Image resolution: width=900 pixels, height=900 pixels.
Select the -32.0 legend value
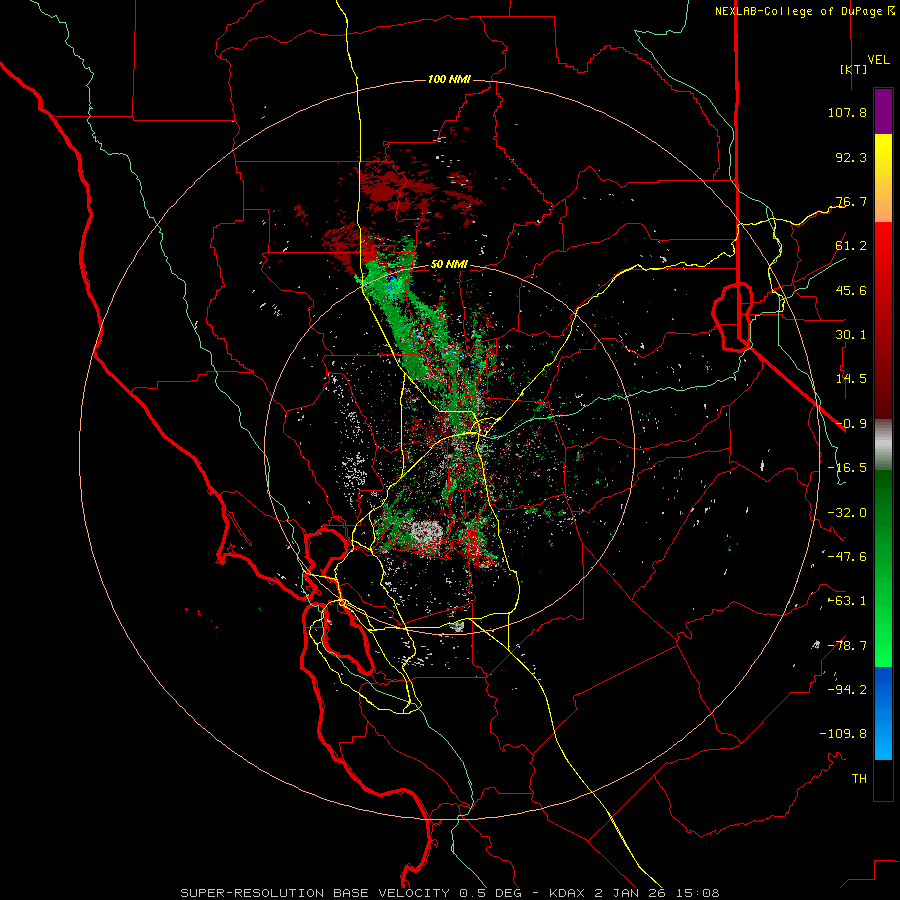click(847, 513)
